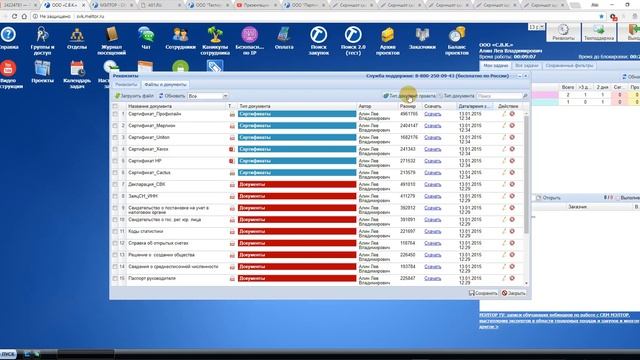Click the pink row swatch in tasks panel
This screenshot has height=360, width=640.
tap(546, 95)
